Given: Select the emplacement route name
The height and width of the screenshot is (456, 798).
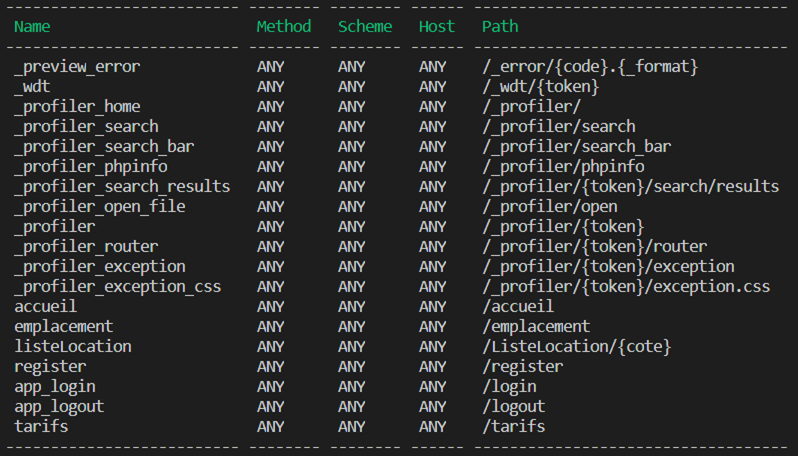Looking at the screenshot, I should 64,327.
